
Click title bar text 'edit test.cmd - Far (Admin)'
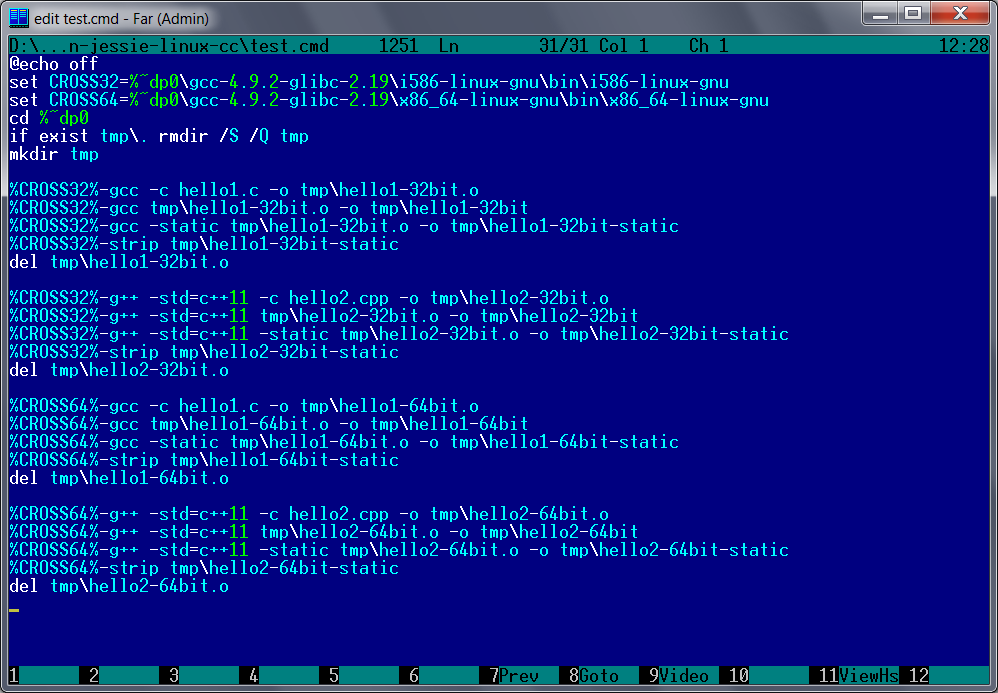tap(121, 18)
